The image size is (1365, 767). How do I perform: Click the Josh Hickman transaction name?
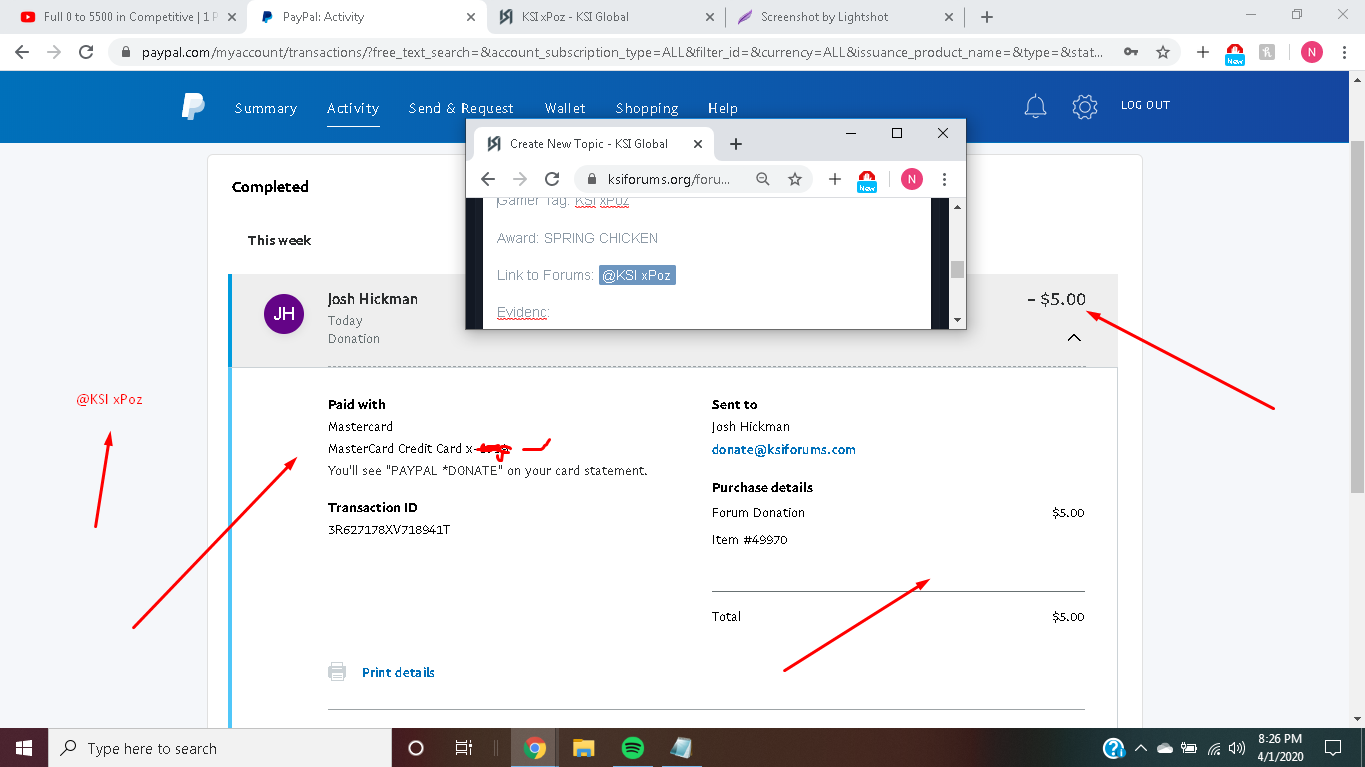pos(373,299)
